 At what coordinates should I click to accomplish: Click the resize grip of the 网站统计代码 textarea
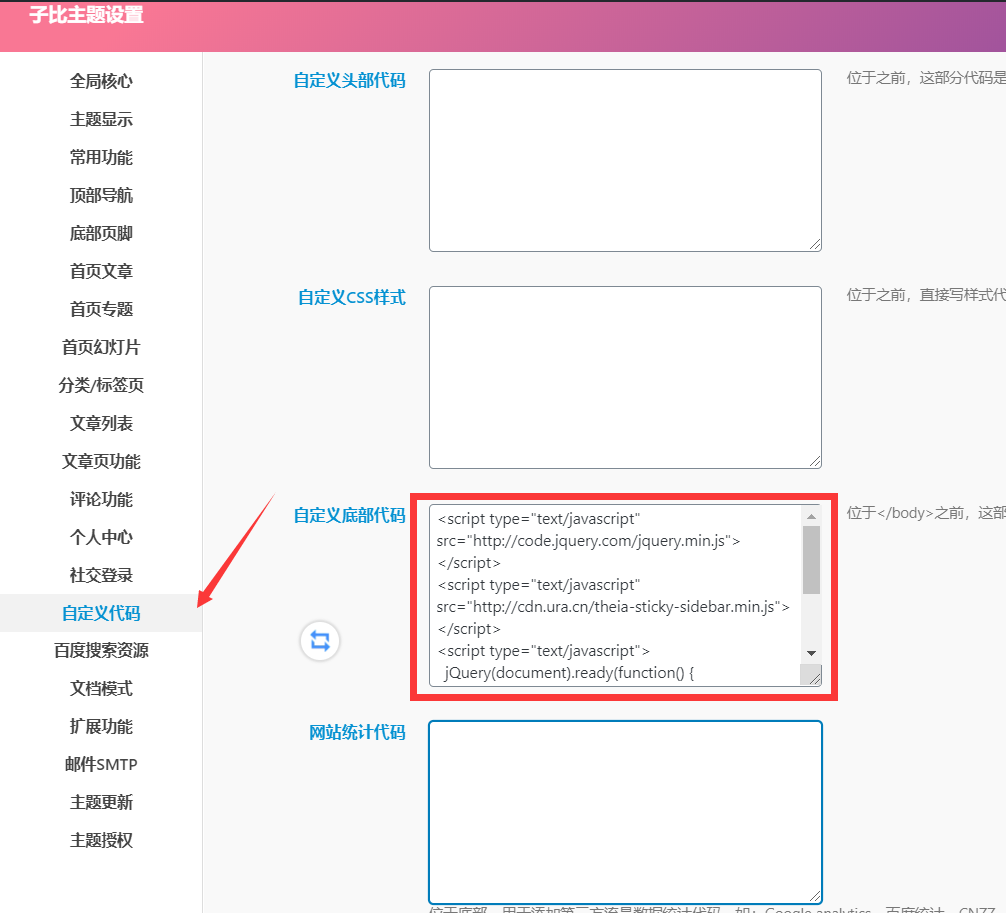click(x=815, y=896)
